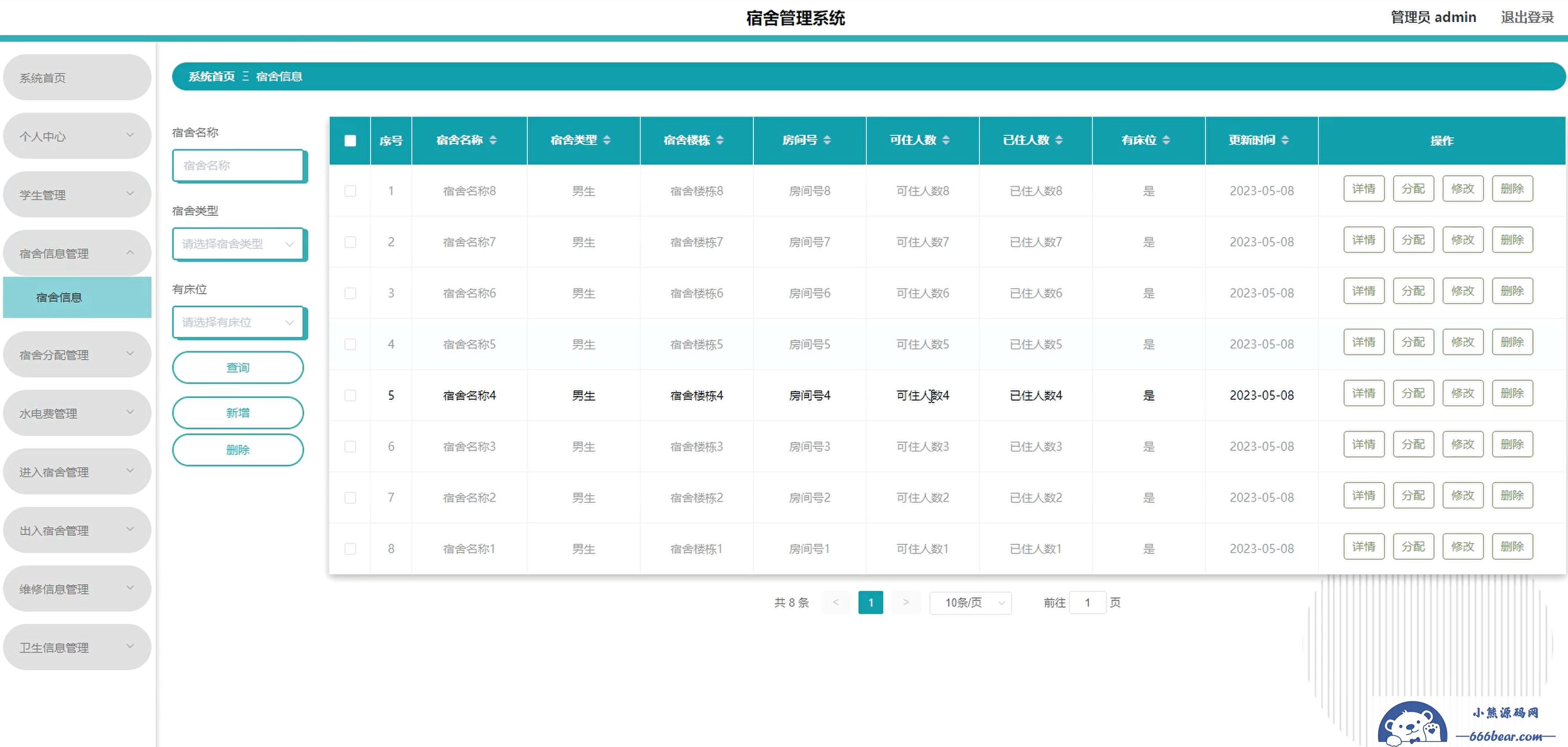Open 详情 for 宿舍名称8
Screen dimensions: 1568x747
tap(1364, 189)
